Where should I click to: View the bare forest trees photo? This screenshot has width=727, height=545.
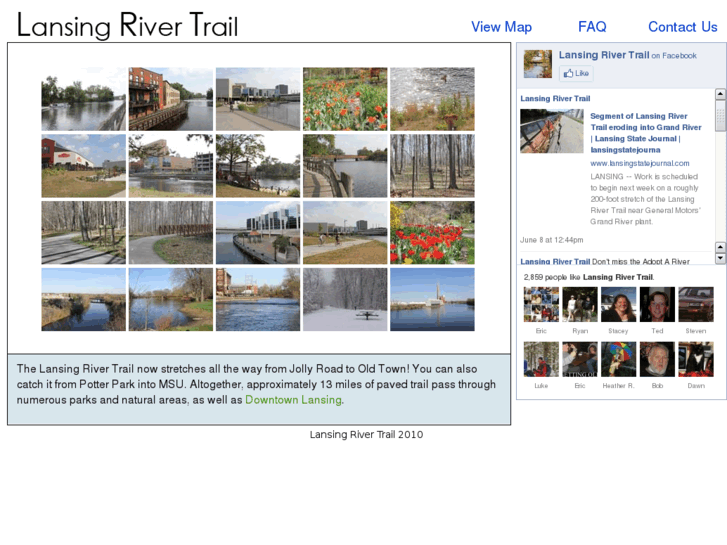(432, 166)
